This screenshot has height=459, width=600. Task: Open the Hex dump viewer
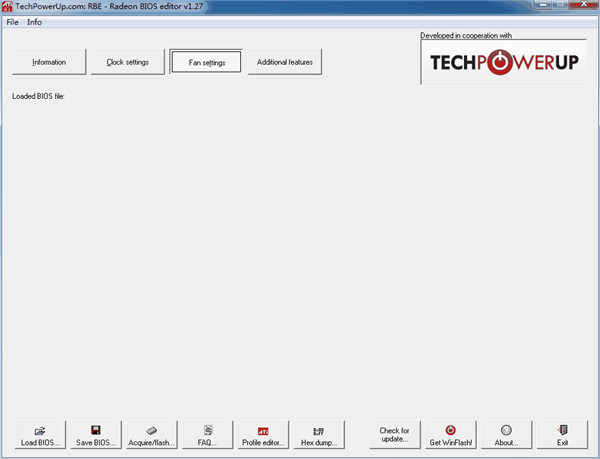[319, 435]
